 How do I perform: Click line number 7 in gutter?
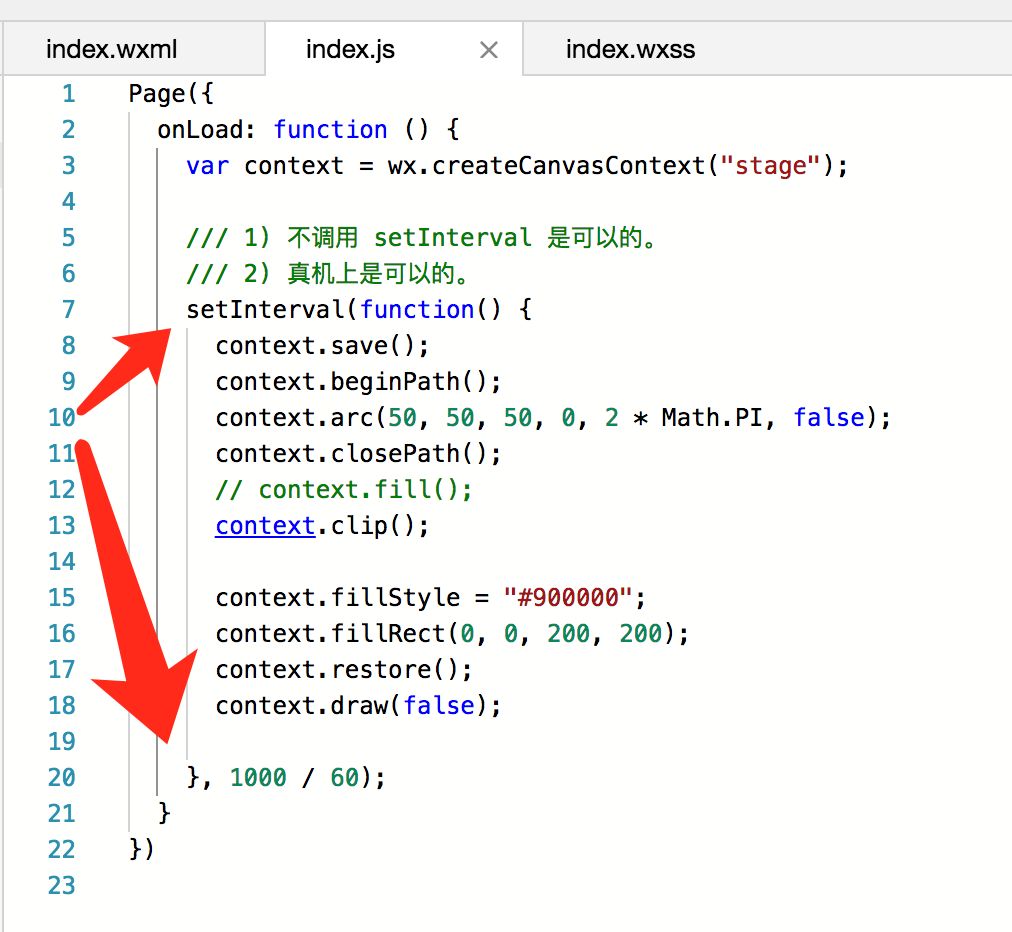click(68, 309)
